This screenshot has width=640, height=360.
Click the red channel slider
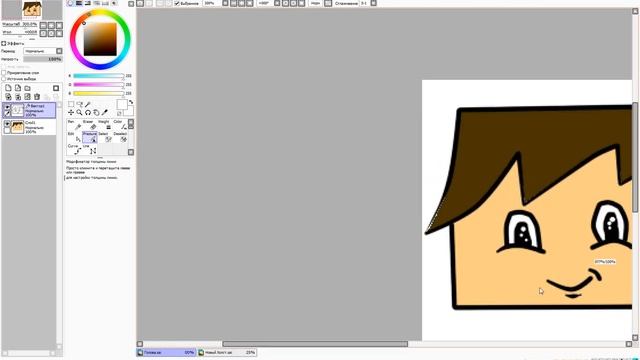(x=98, y=76)
